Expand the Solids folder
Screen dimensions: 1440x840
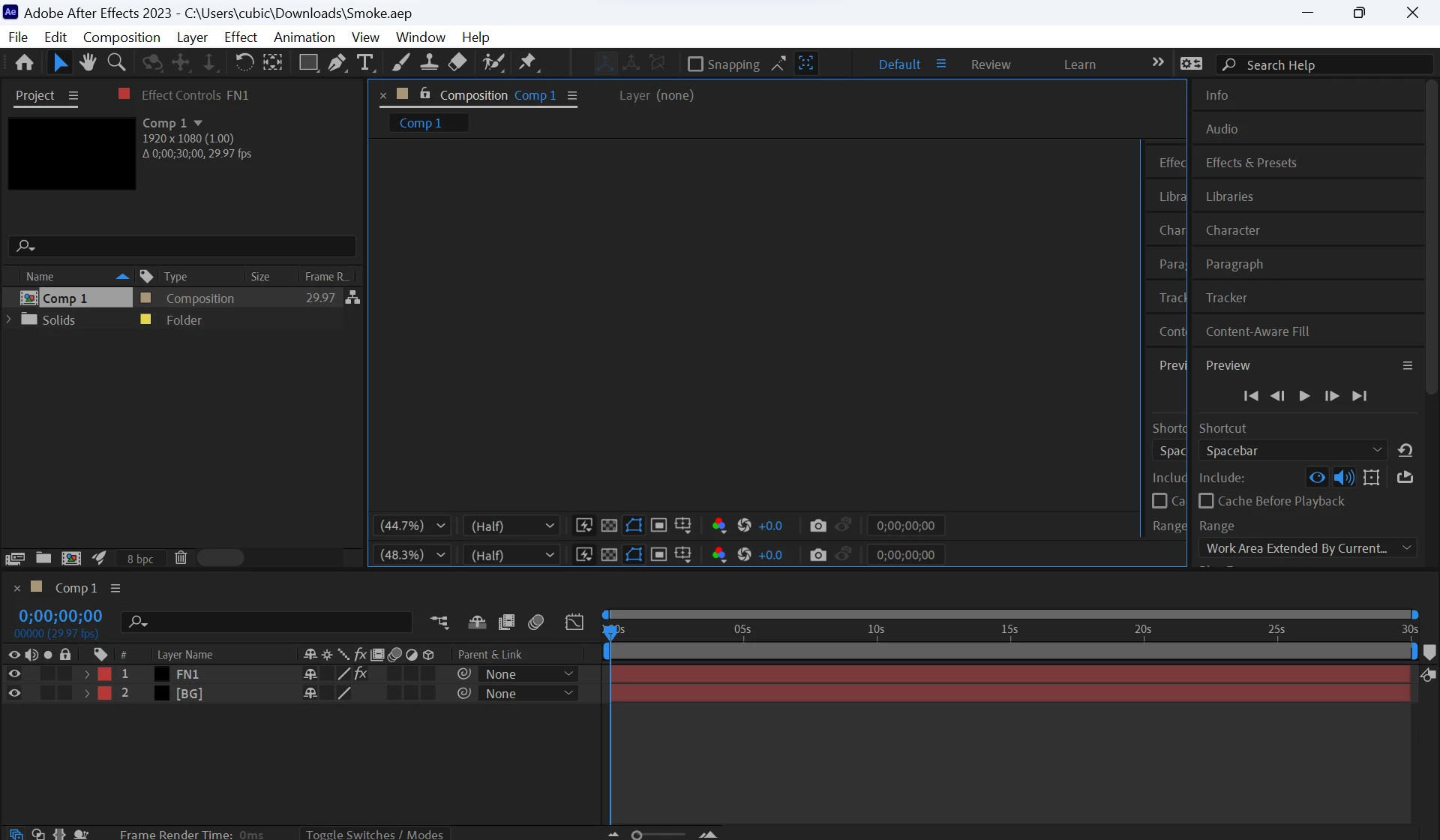pos(9,319)
